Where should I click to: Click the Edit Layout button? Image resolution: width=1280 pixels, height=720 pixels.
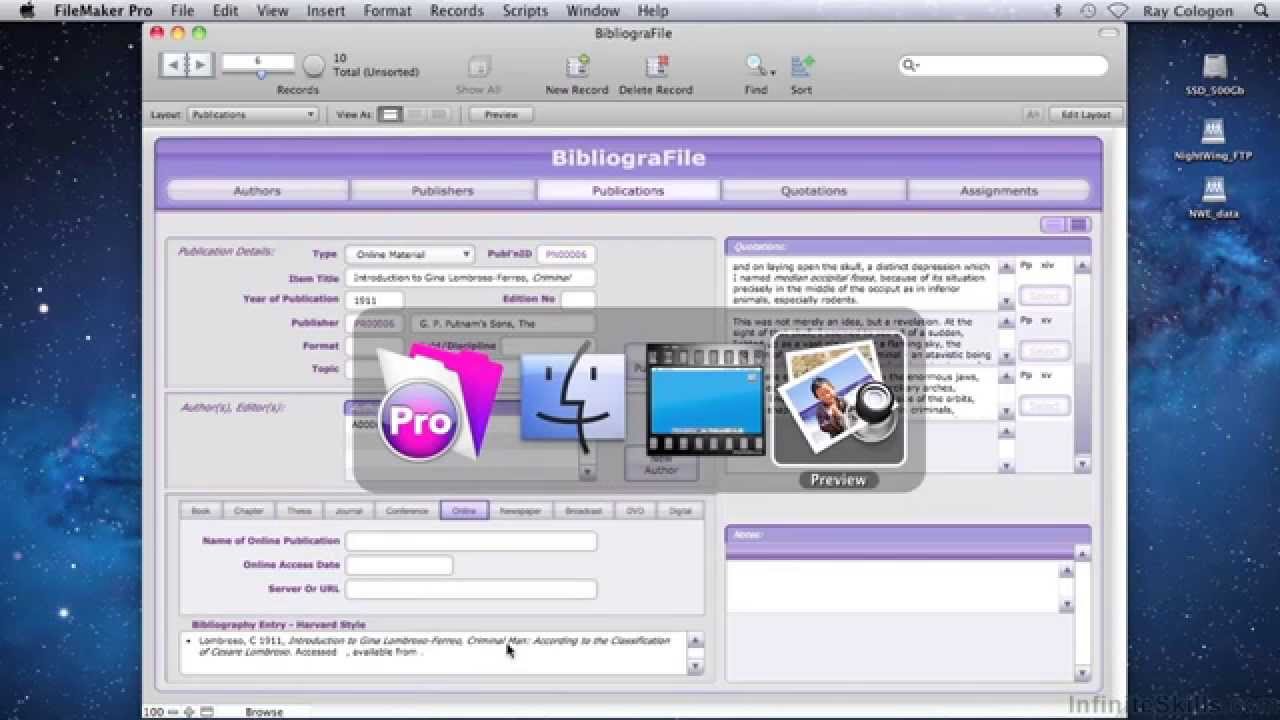(1086, 115)
